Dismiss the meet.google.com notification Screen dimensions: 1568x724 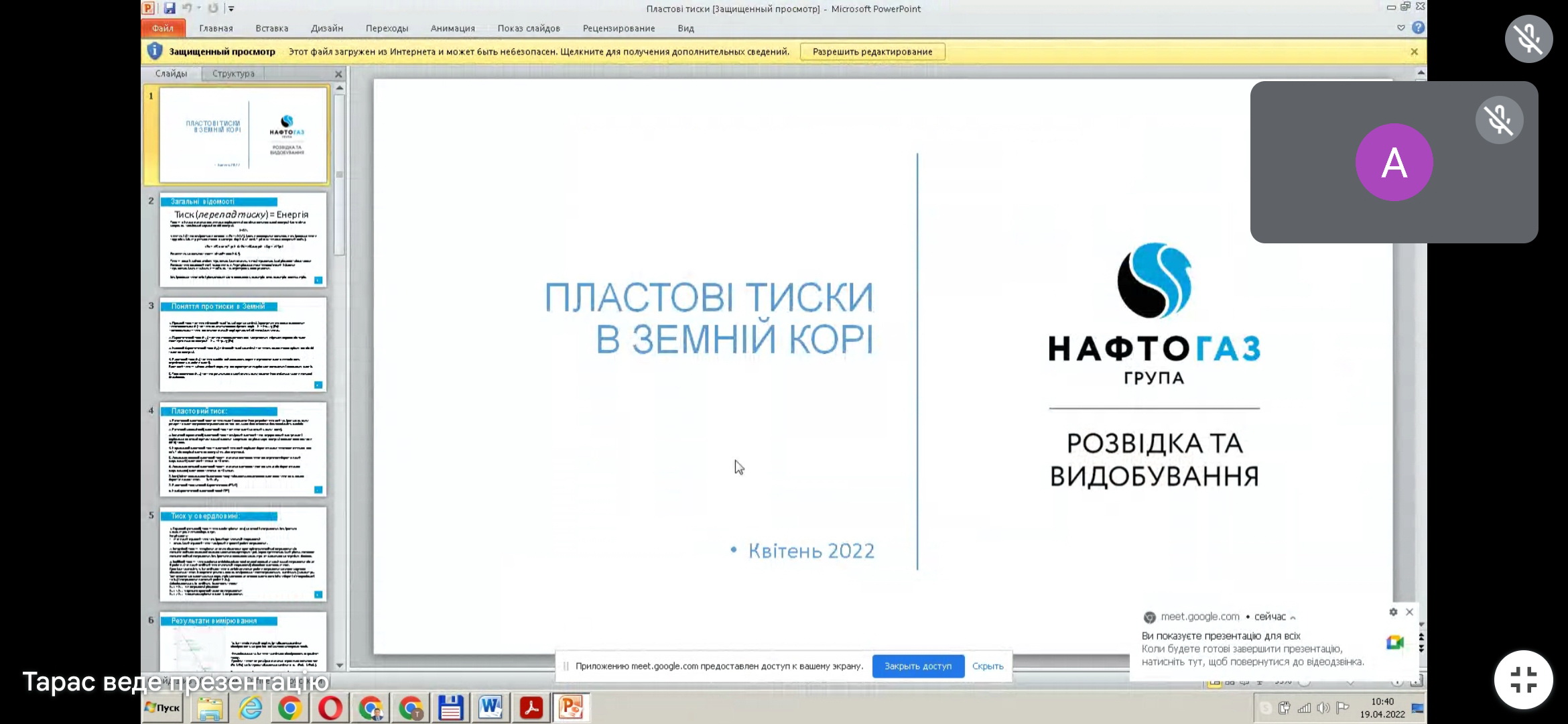1409,612
